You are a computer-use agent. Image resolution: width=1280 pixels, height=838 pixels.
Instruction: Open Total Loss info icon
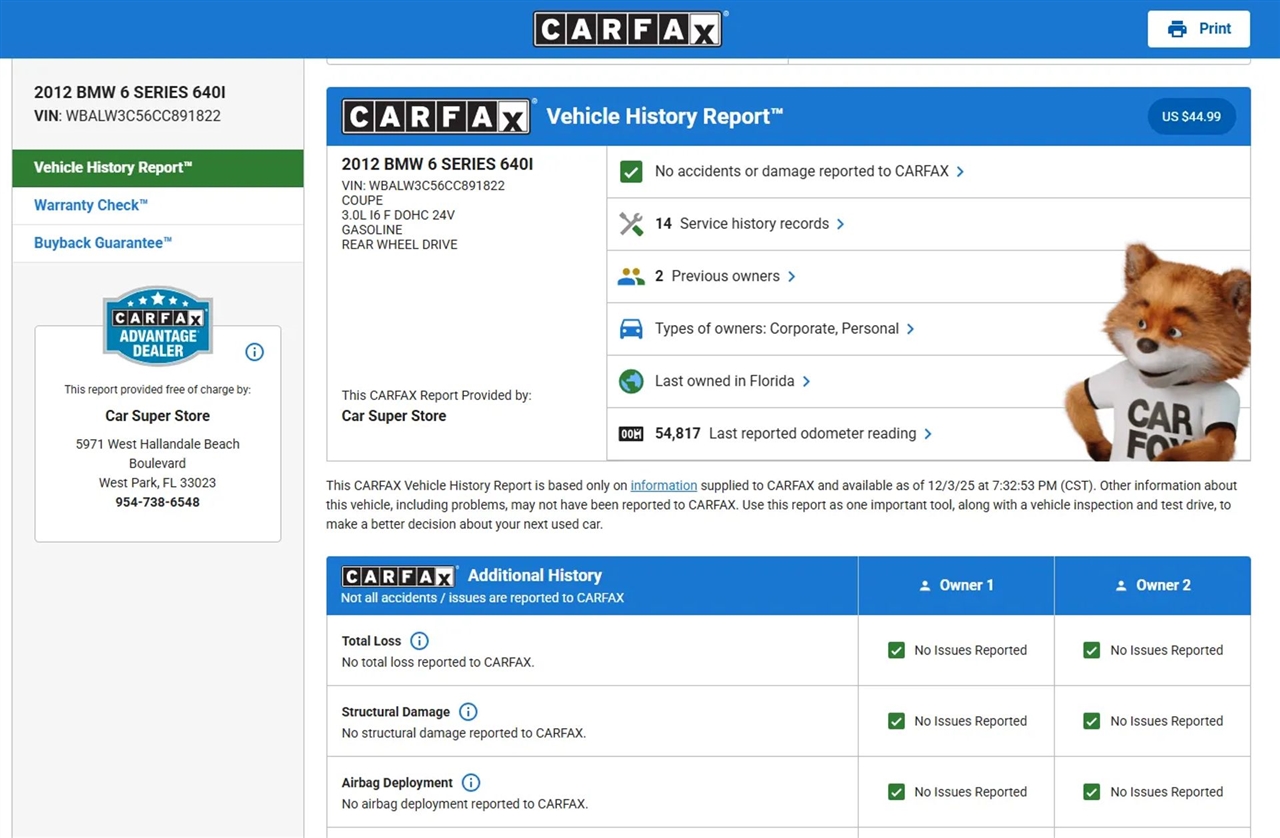click(x=419, y=641)
